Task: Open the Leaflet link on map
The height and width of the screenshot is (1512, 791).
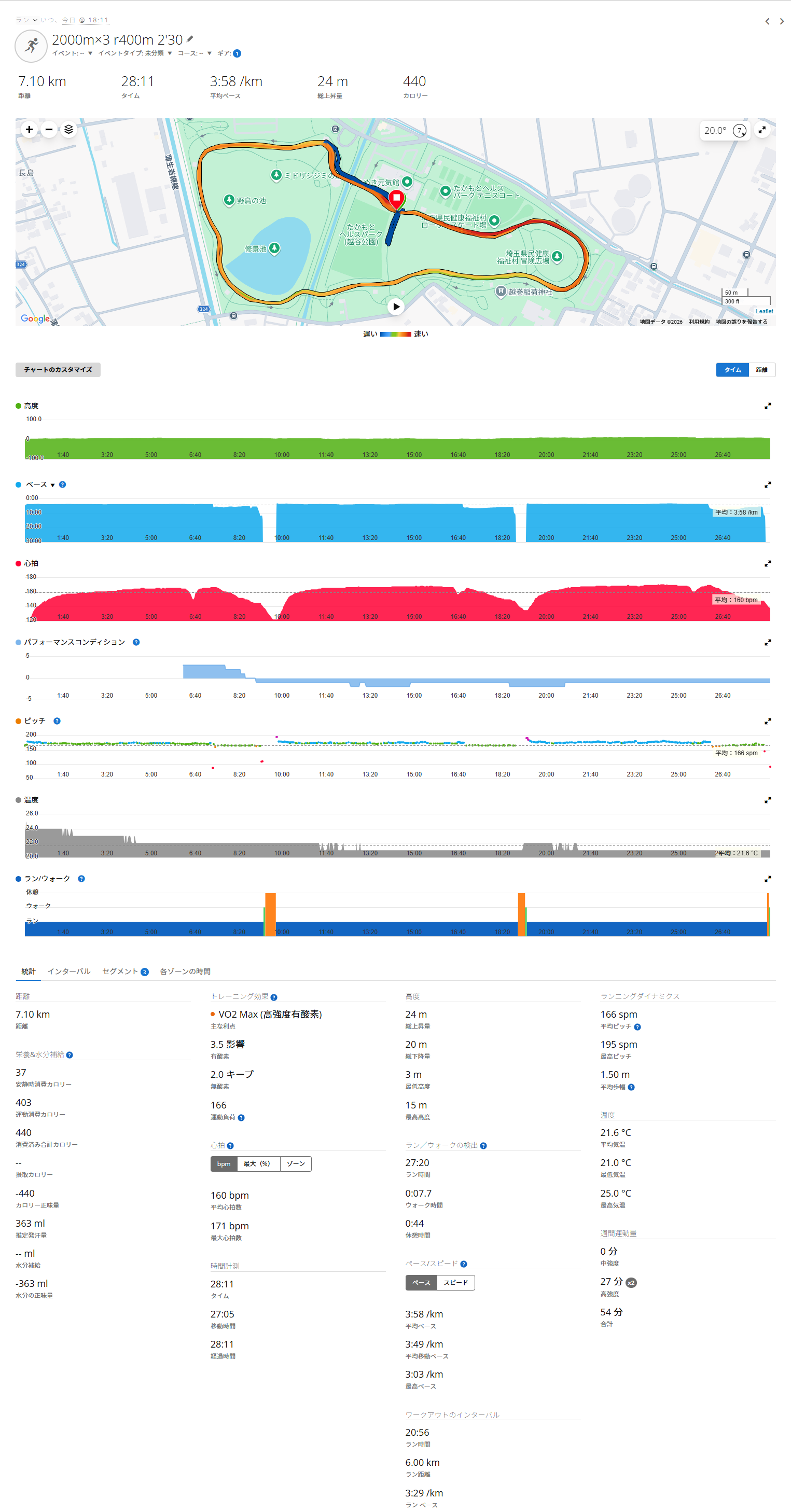Action: click(764, 311)
